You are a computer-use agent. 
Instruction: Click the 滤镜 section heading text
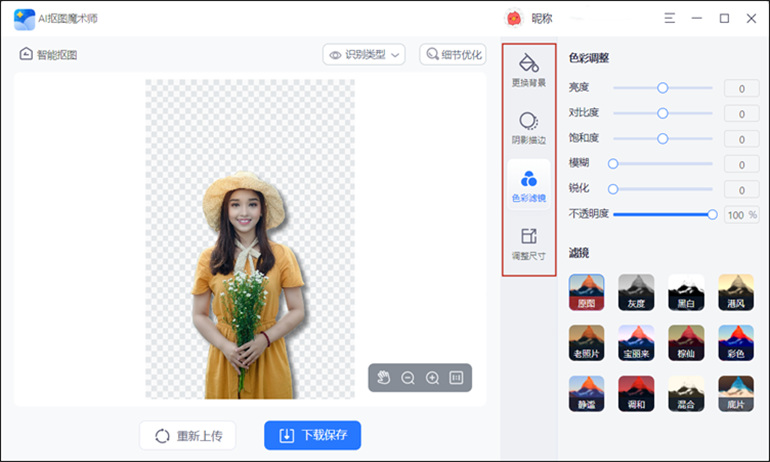pyautogui.click(x=578, y=253)
